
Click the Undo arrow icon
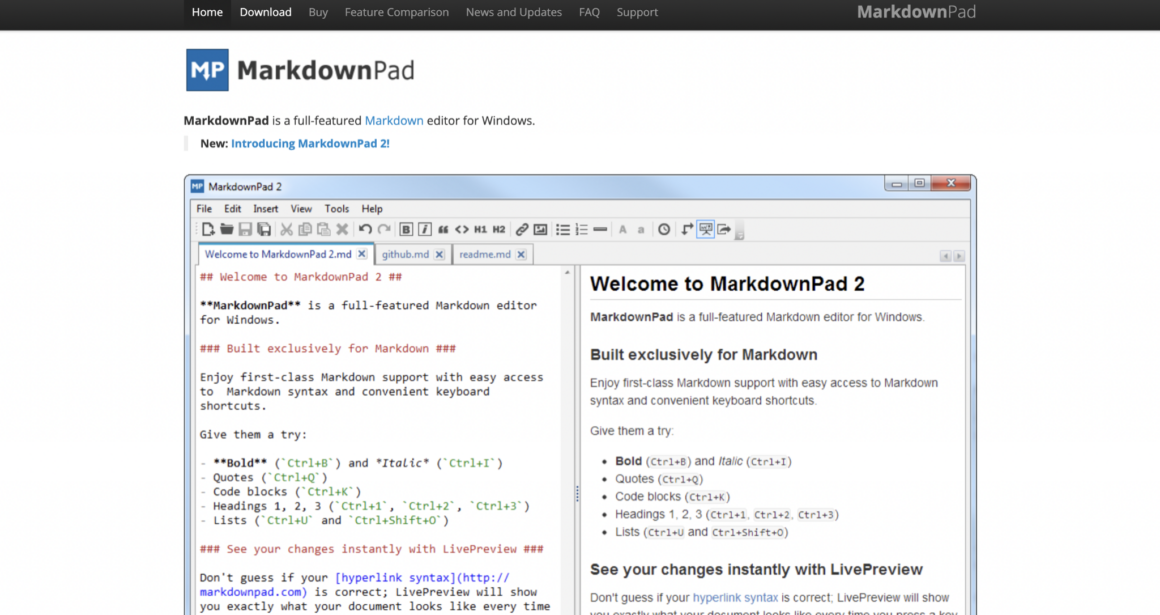coord(365,229)
